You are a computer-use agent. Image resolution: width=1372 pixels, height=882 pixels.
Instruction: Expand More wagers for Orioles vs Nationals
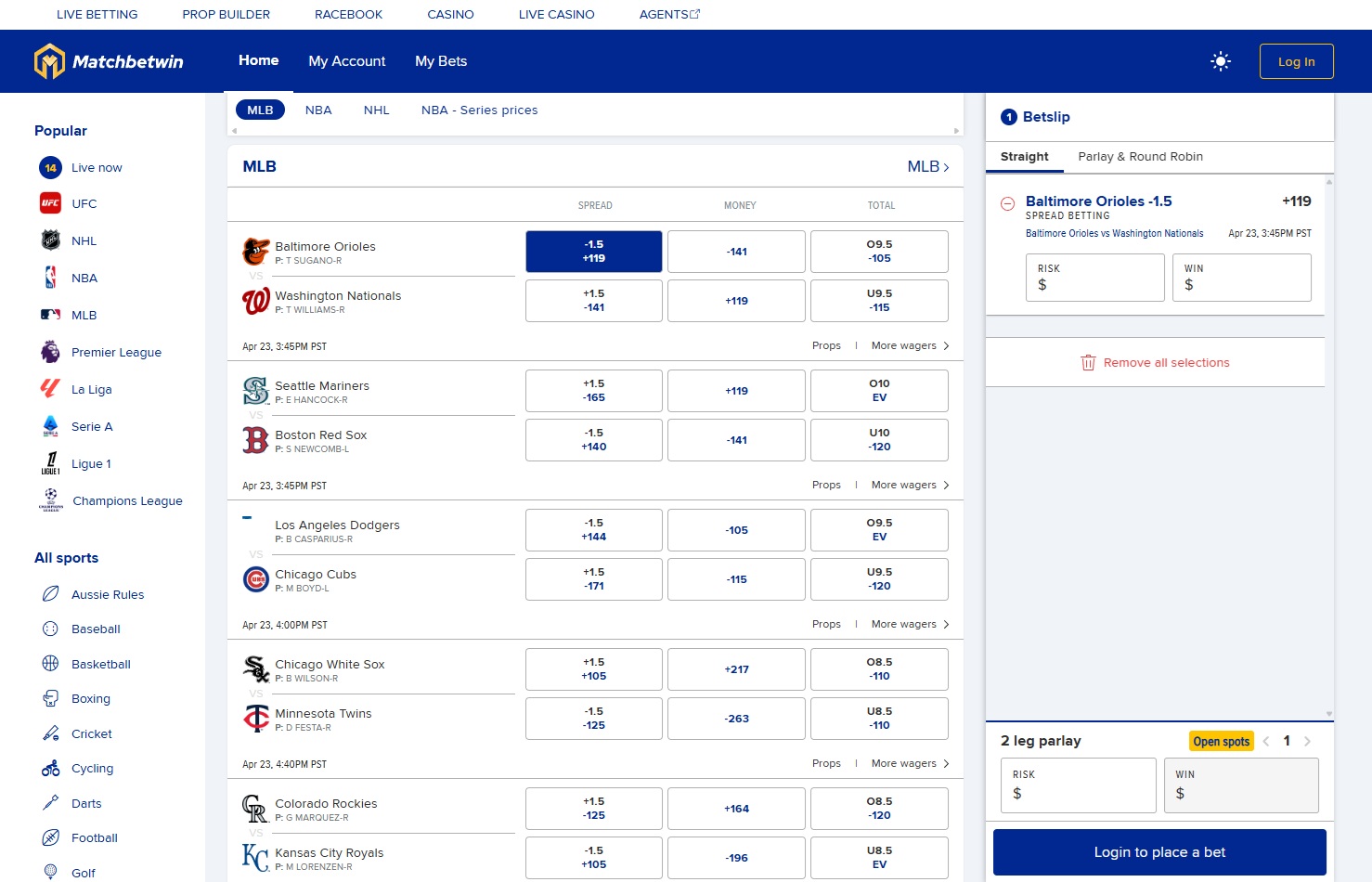(x=910, y=345)
